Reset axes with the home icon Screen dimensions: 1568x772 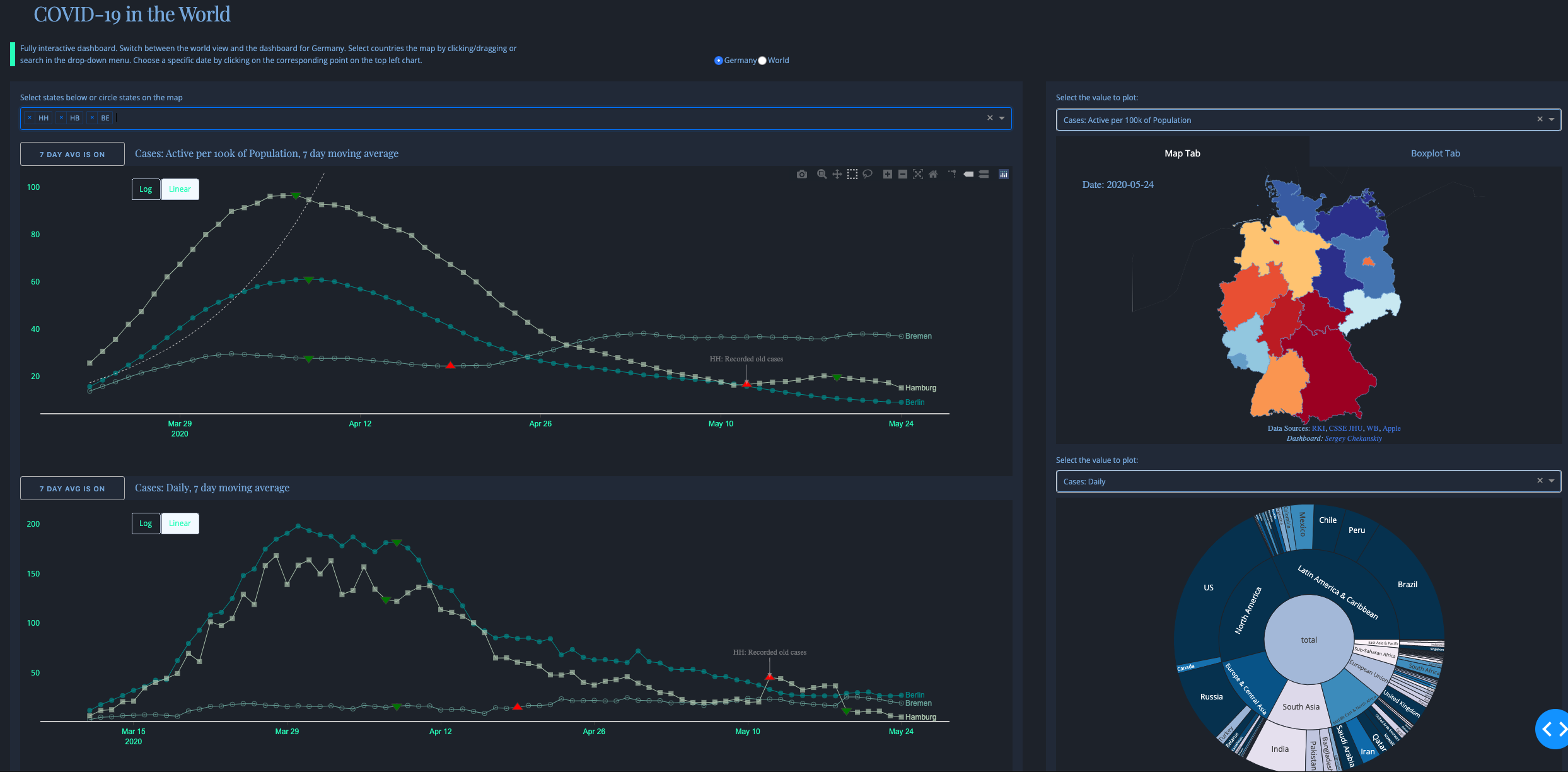[x=933, y=174]
